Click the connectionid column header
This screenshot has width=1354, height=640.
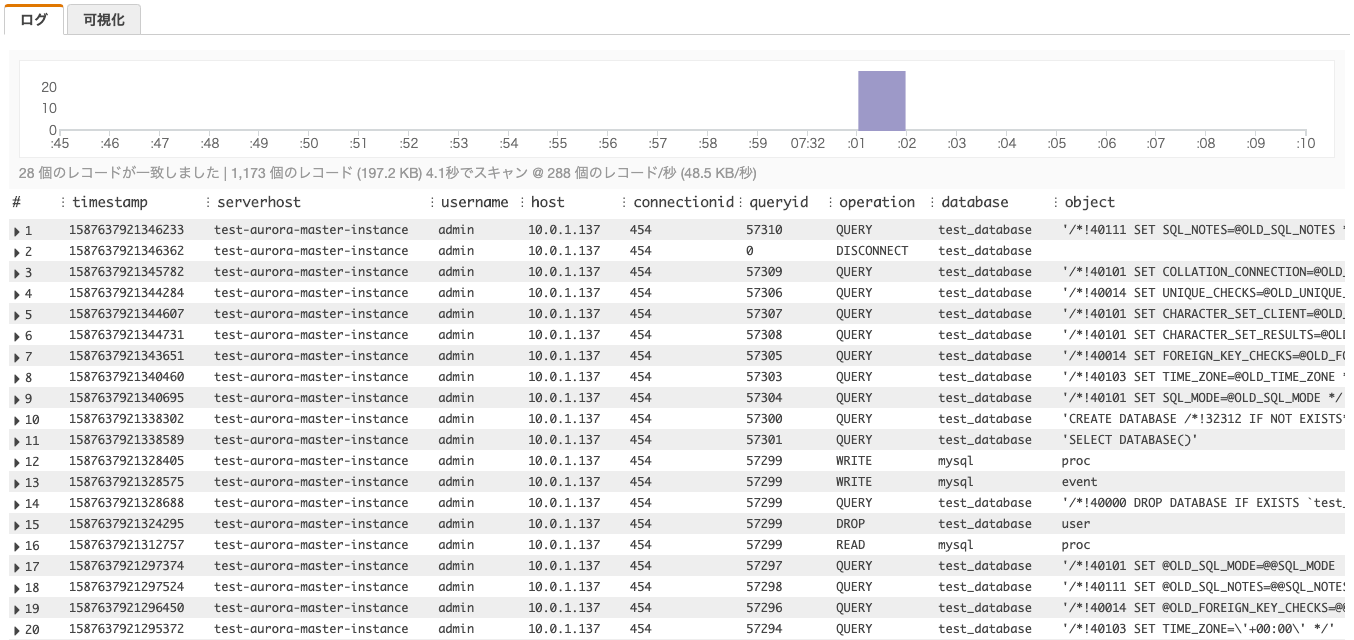click(x=683, y=202)
